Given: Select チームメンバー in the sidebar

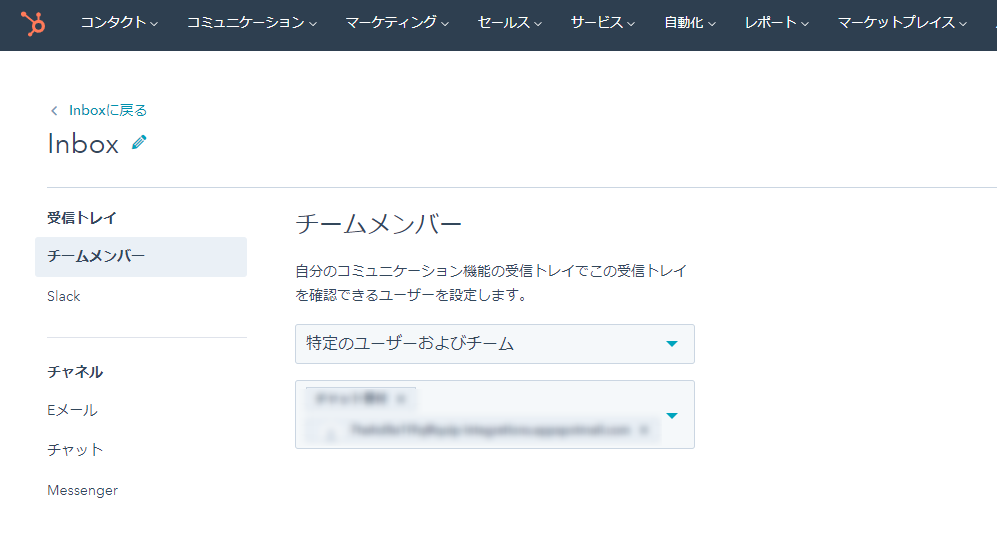Looking at the screenshot, I should pos(96,257).
